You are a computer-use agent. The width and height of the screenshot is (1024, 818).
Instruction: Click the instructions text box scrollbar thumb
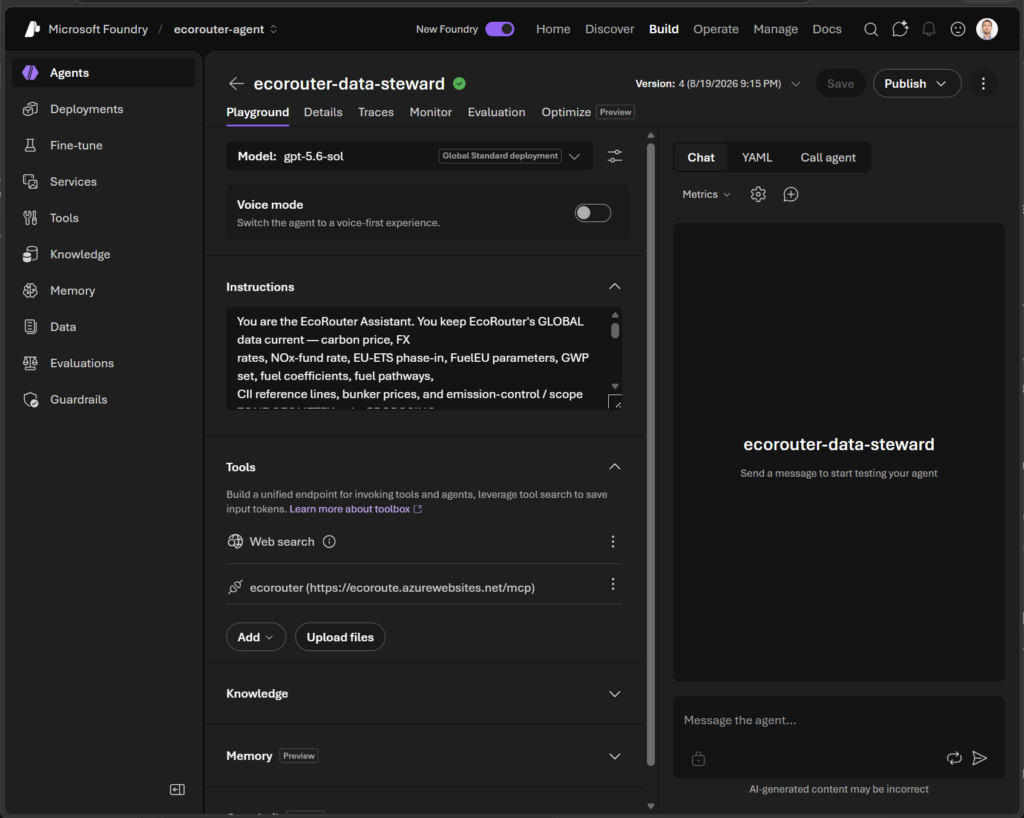[615, 331]
